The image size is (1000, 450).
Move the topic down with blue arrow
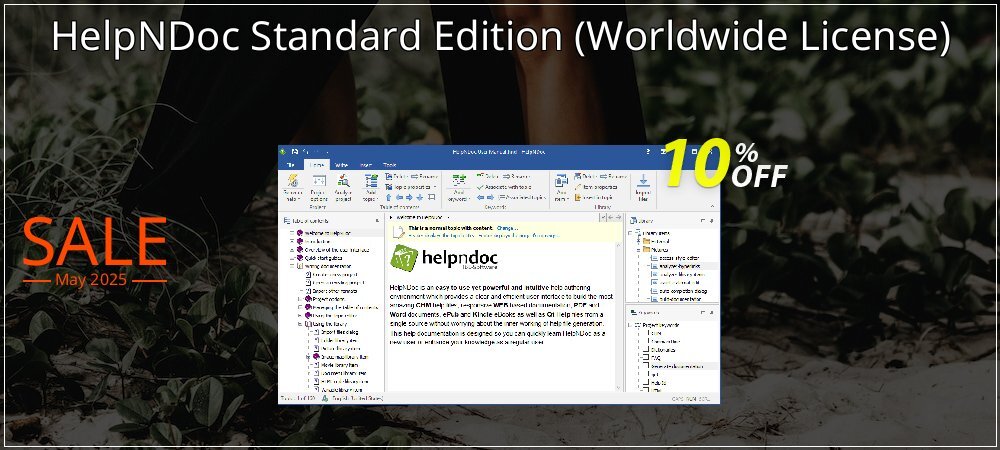[x=420, y=198]
